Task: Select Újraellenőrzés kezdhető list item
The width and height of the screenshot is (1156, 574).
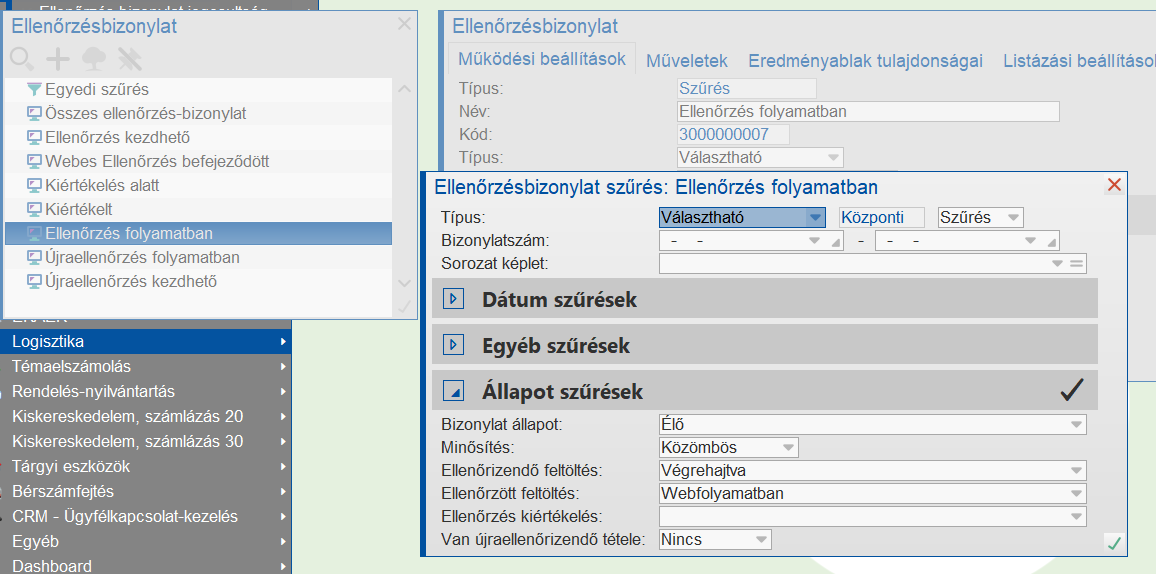Action: pyautogui.click(x=198, y=281)
